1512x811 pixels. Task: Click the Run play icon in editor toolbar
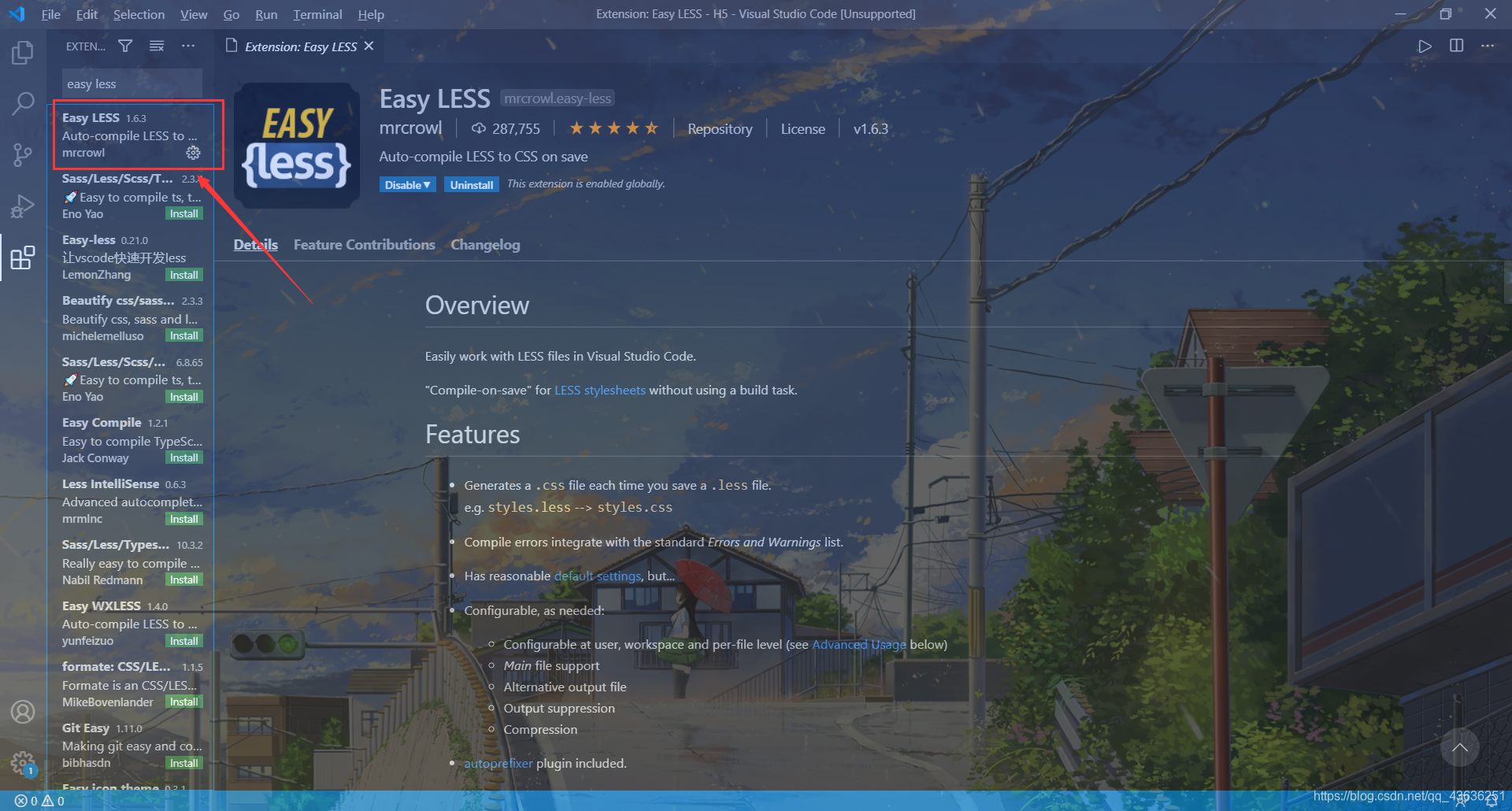coord(1425,46)
